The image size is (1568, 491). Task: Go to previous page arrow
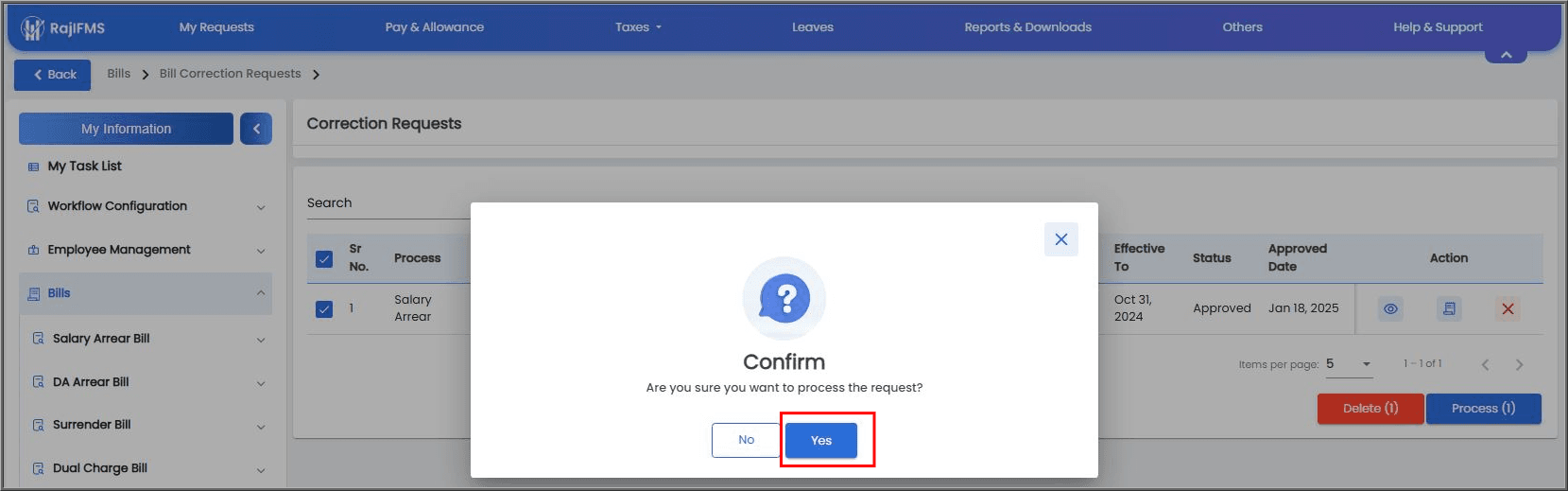(x=1485, y=365)
